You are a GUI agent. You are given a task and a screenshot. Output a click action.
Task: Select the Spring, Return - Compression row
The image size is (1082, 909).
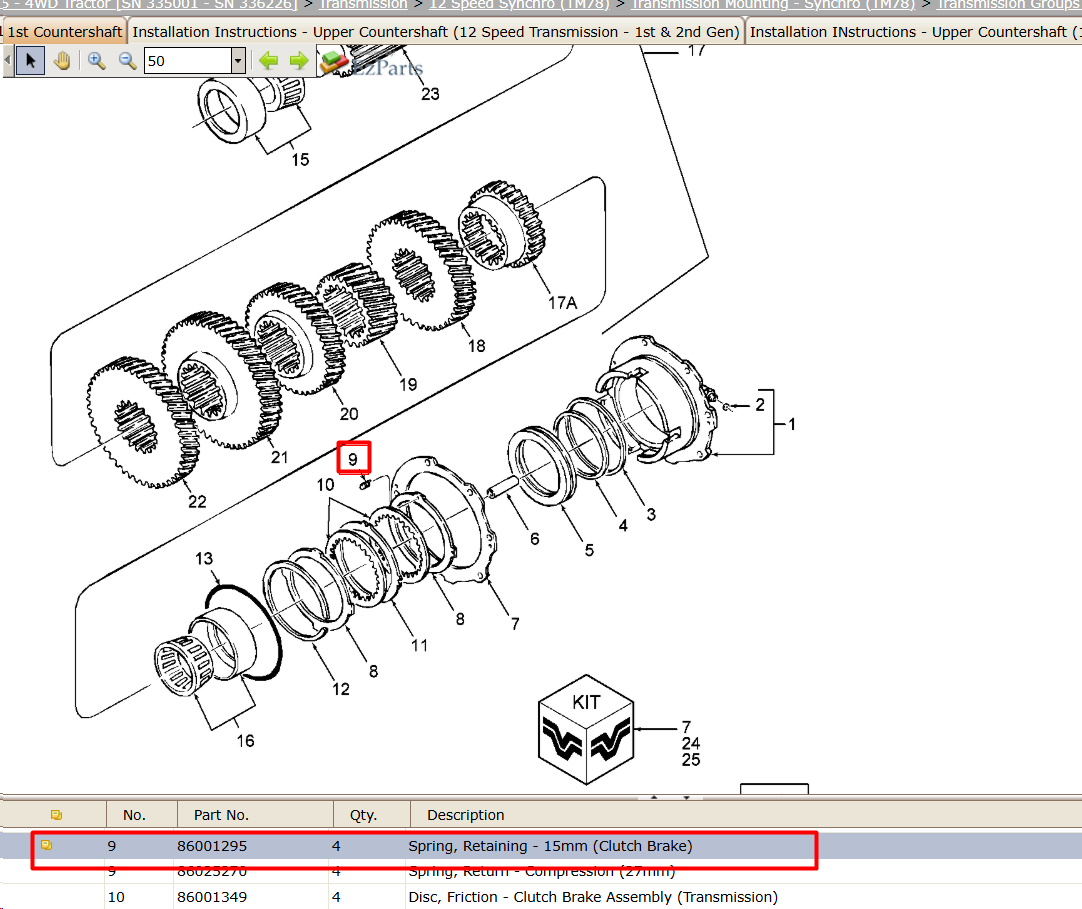pos(541,872)
